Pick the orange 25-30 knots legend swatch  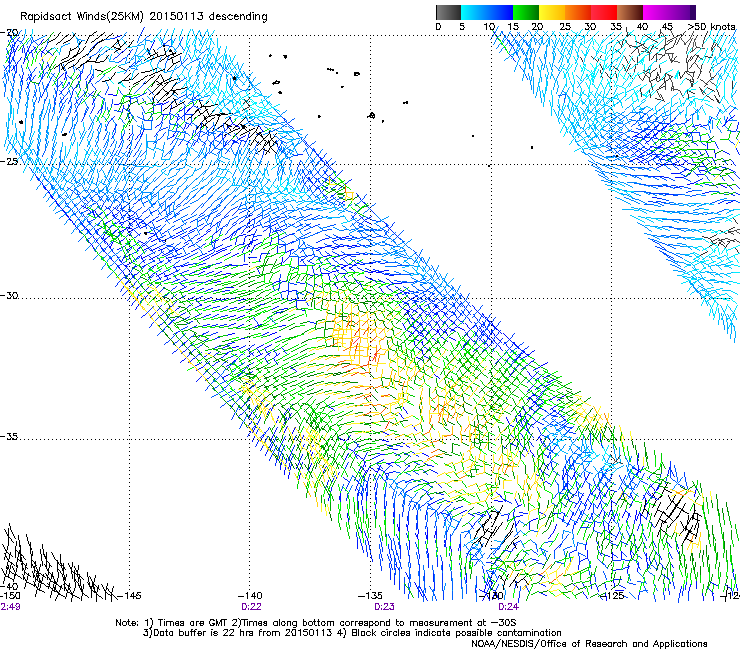pos(578,12)
